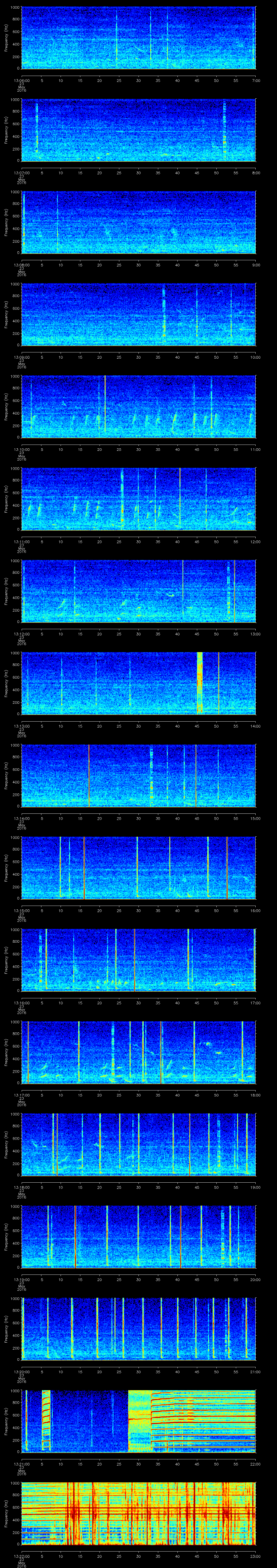Open the saturated spectrogram panel starting at 13:22:00
Viewport: 277px width, 1568px height.
coord(139,1513)
